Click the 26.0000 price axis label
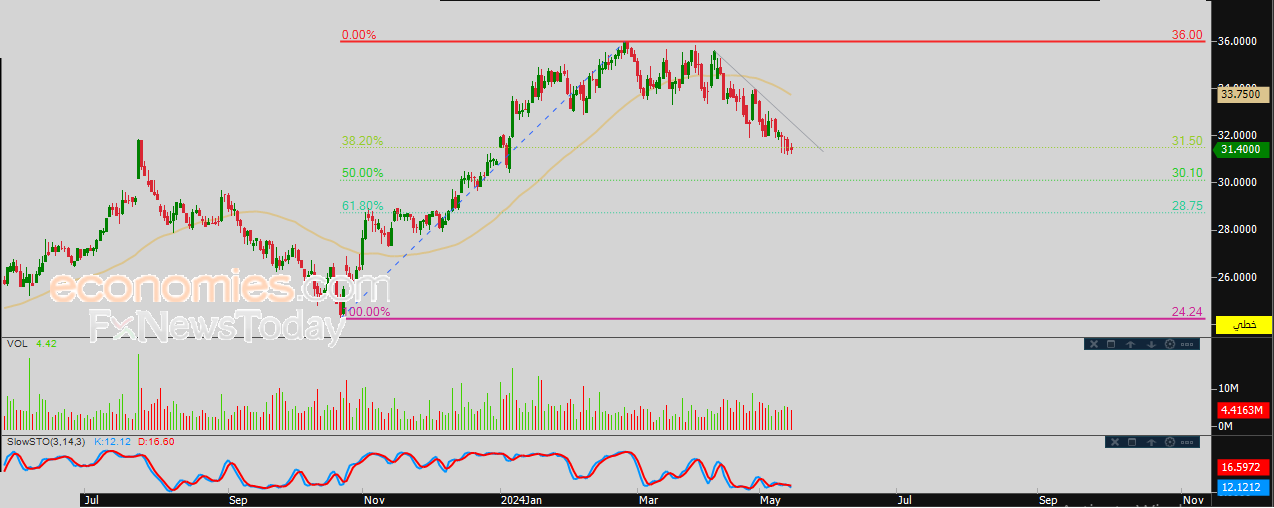The width and height of the screenshot is (1274, 508). coord(1236,277)
